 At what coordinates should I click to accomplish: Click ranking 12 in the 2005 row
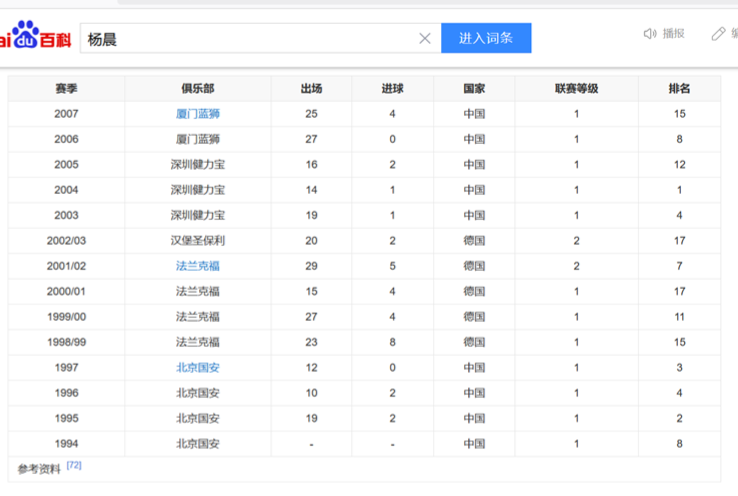(680, 165)
